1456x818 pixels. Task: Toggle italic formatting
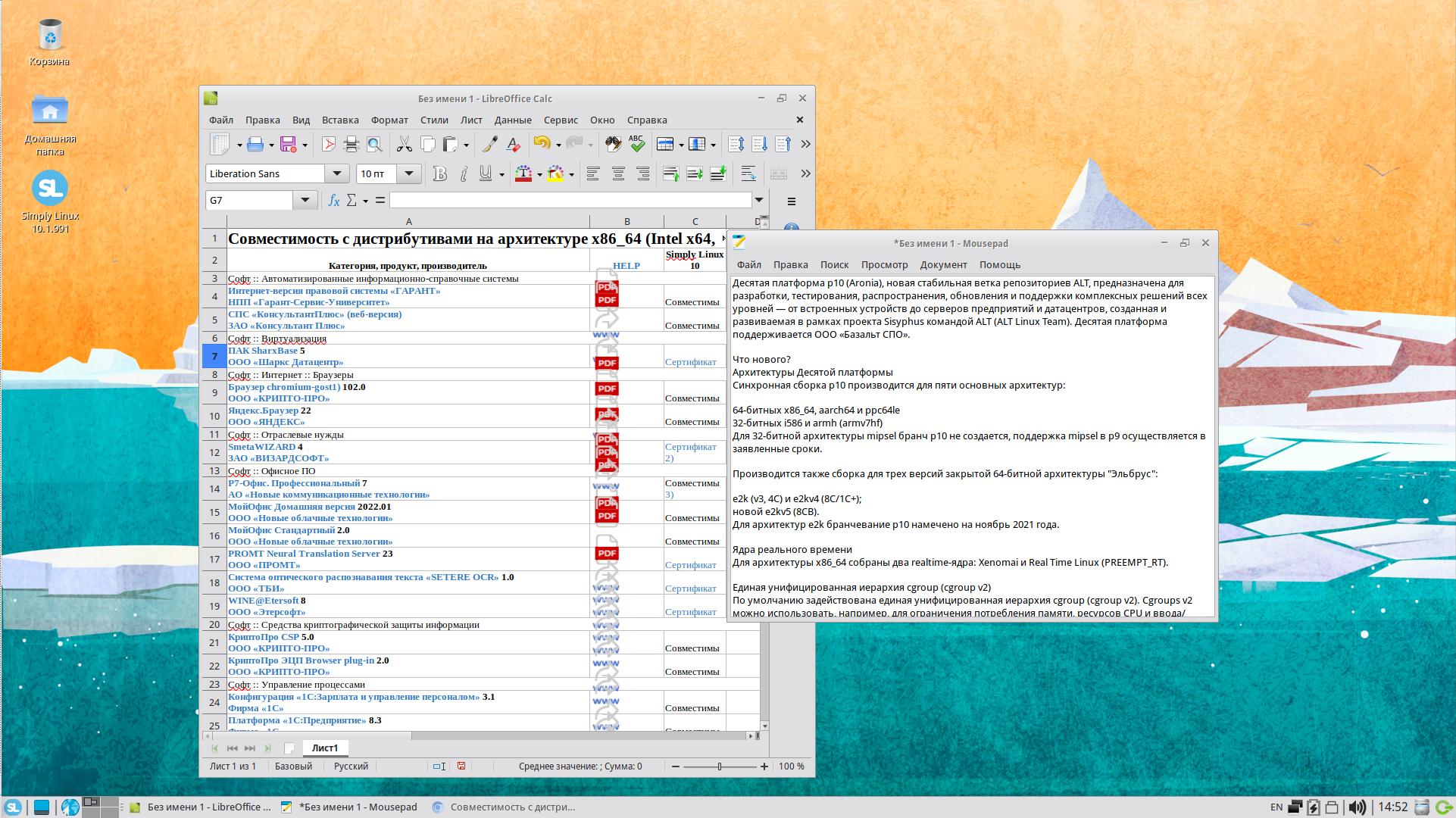[x=464, y=174]
